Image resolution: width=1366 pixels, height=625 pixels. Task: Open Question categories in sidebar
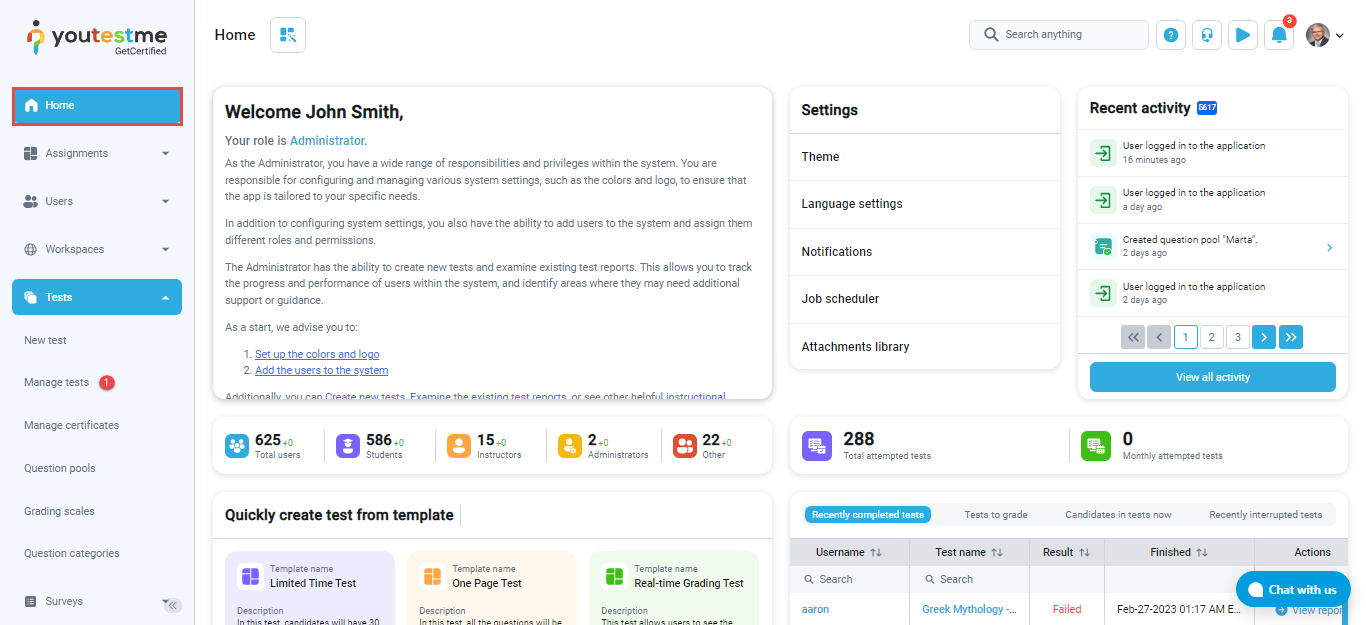[71, 553]
